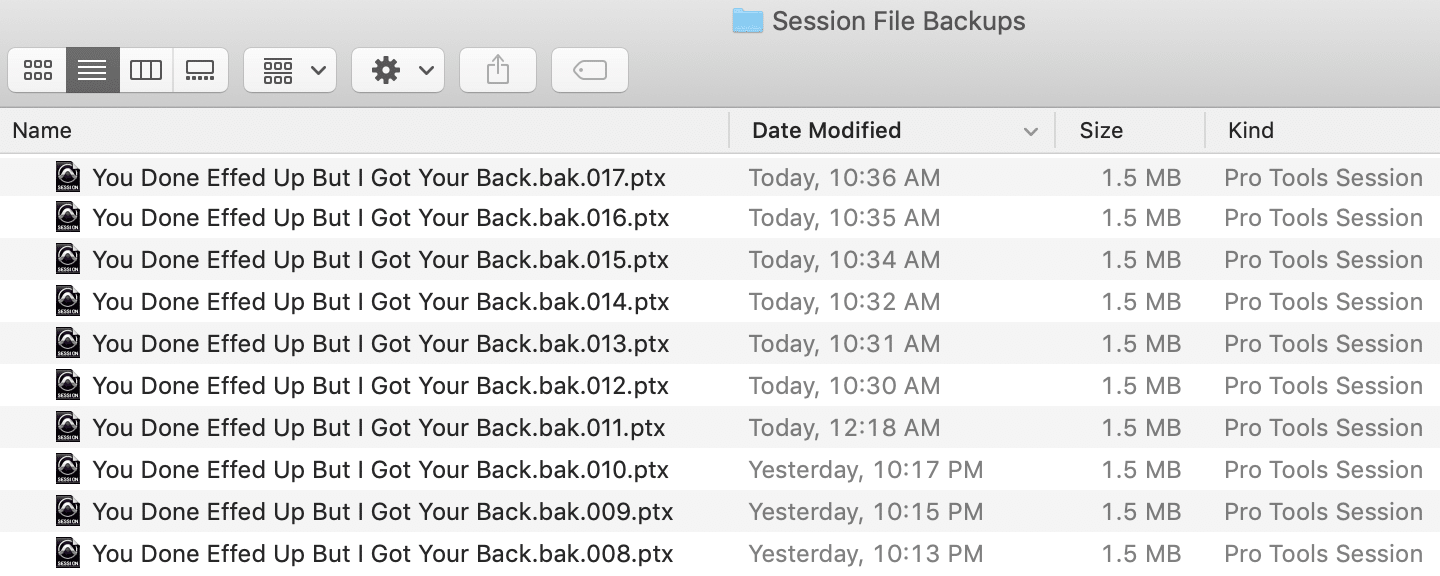1440x576 pixels.
Task: Toggle Date Modified sort direction
Action: pos(825,130)
